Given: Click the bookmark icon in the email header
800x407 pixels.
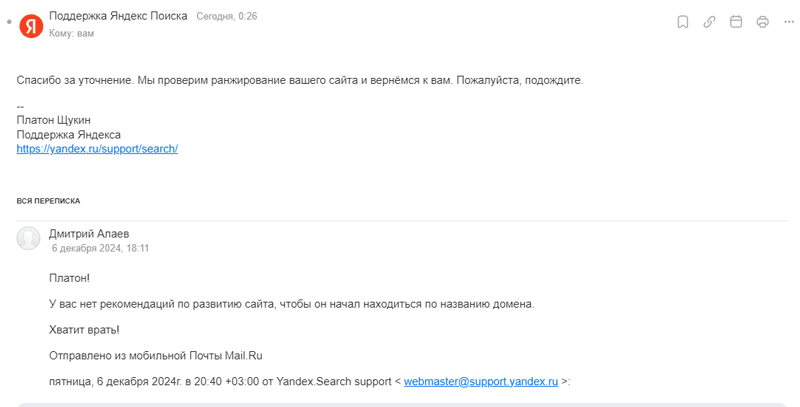Looking at the screenshot, I should click(683, 22).
